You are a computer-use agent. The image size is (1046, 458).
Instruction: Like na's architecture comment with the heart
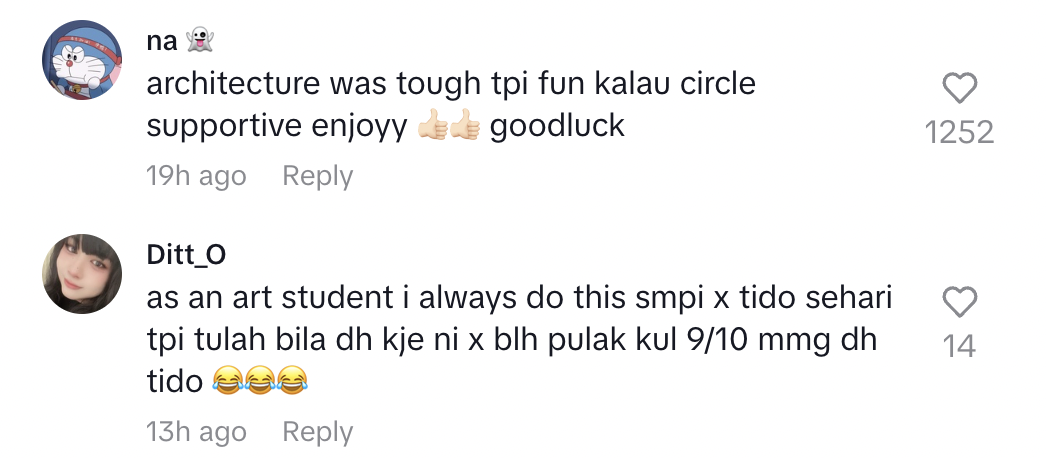point(959,88)
